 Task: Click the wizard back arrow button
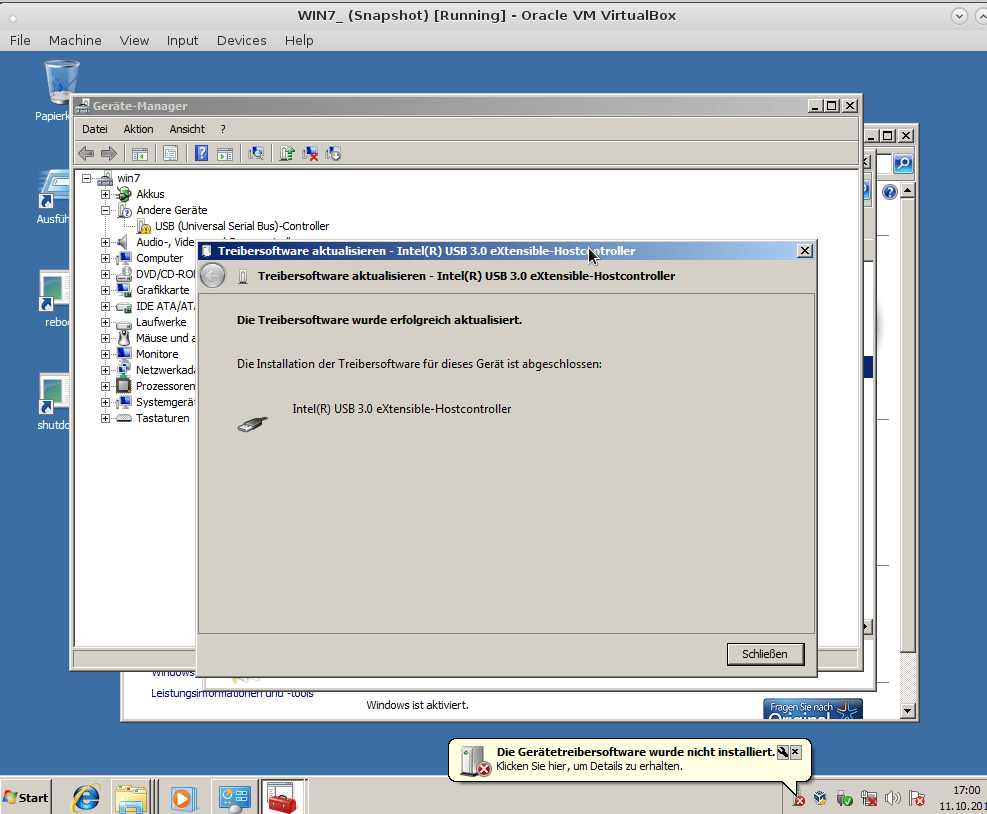(213, 276)
